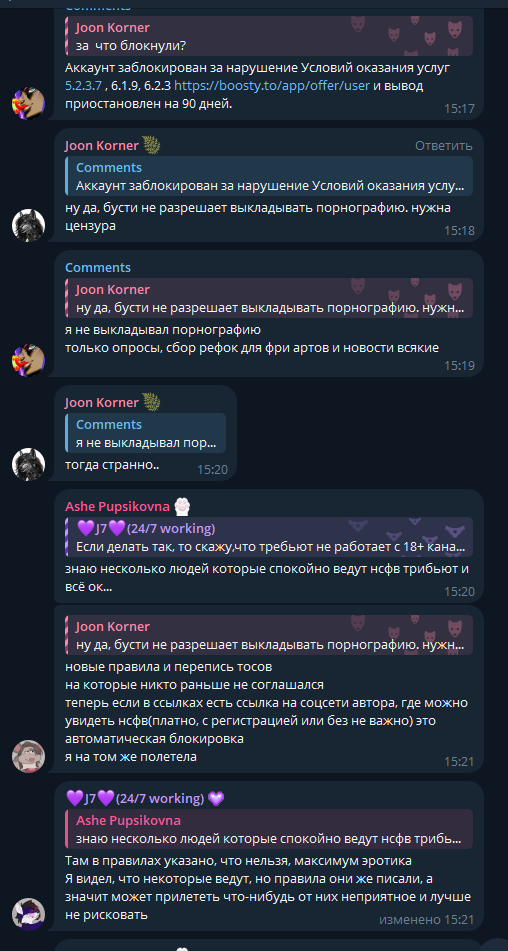Screen dimensions: 508x951
Task: Open Ashe Pupsikovna's profile from name label
Action: [x=117, y=507]
